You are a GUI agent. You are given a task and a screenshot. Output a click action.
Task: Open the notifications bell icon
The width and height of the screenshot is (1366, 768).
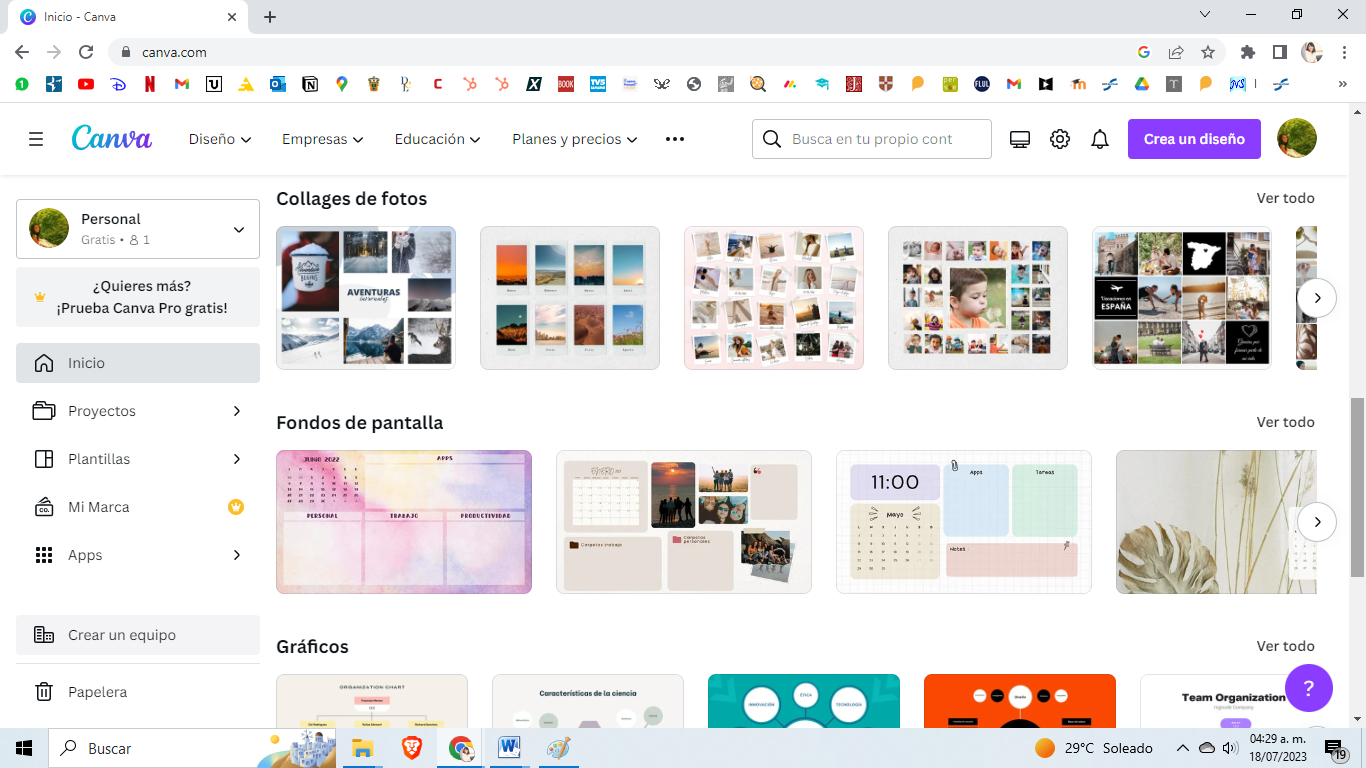click(x=1100, y=139)
